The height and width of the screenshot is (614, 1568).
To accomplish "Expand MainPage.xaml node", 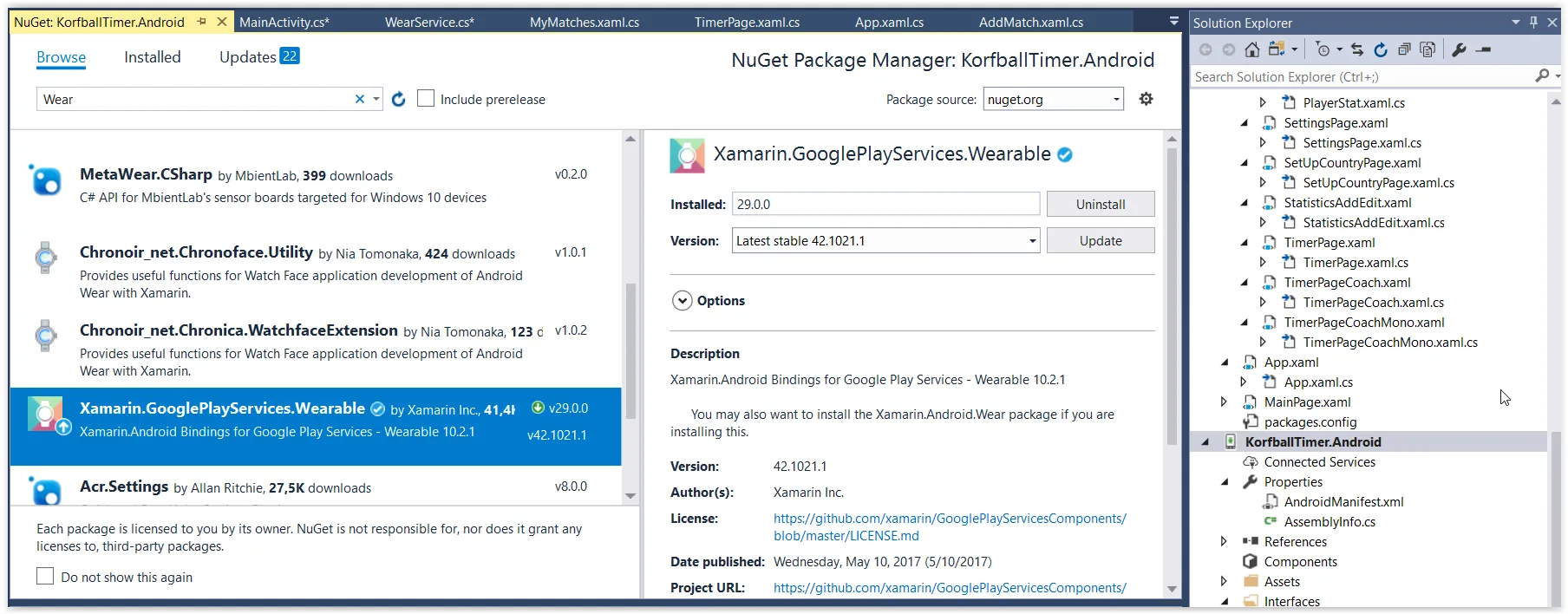I will pyautogui.click(x=1224, y=402).
